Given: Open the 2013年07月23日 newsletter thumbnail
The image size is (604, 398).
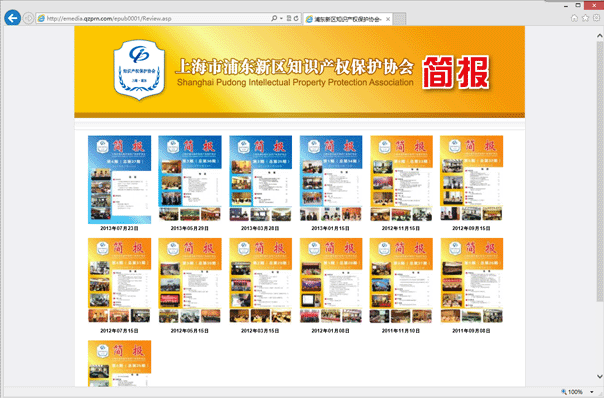Looking at the screenshot, I should (119, 180).
